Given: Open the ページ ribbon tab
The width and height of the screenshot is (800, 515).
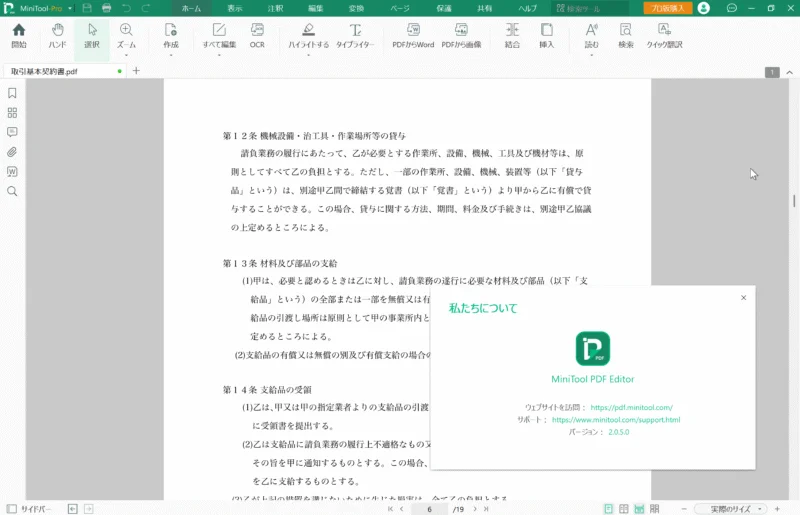Looking at the screenshot, I should pyautogui.click(x=399, y=8).
